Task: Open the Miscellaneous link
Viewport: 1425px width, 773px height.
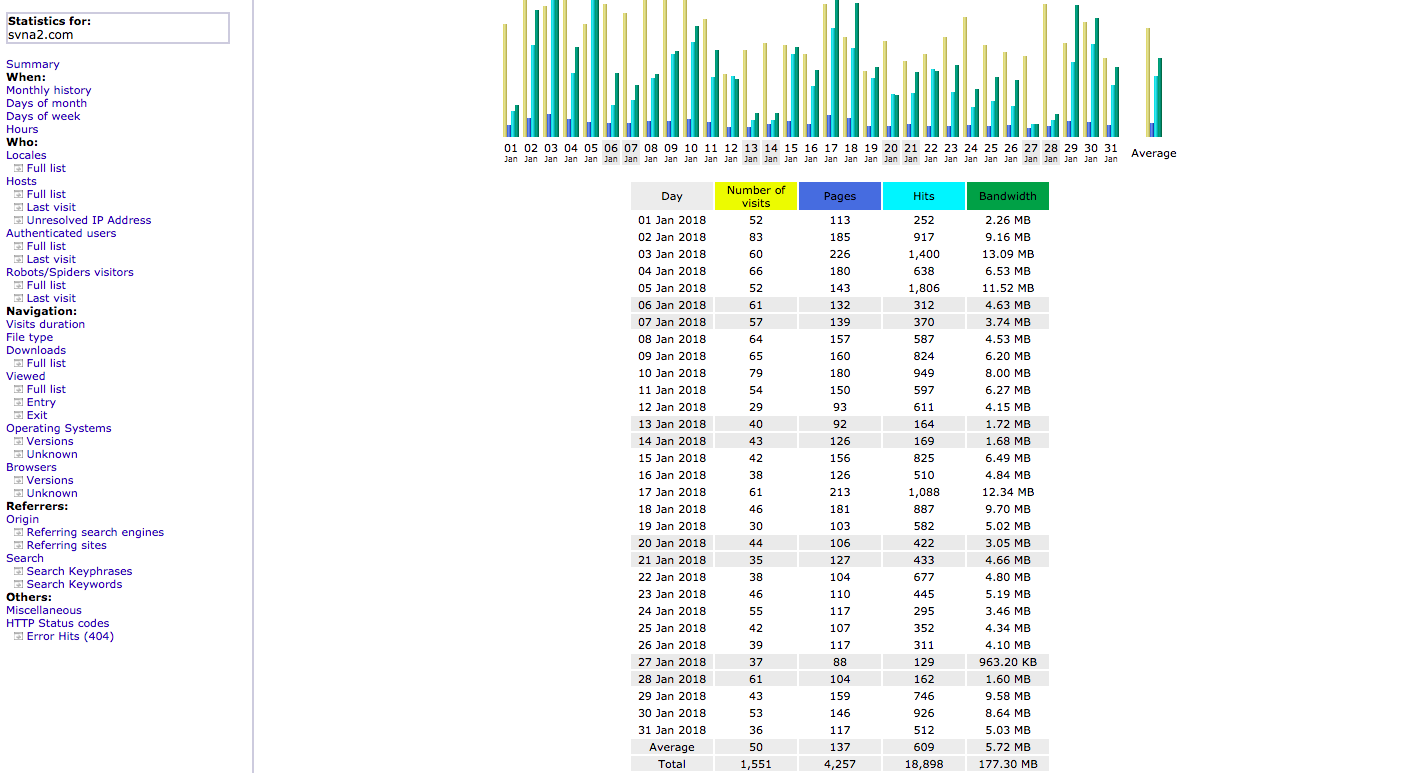Action: click(44, 610)
